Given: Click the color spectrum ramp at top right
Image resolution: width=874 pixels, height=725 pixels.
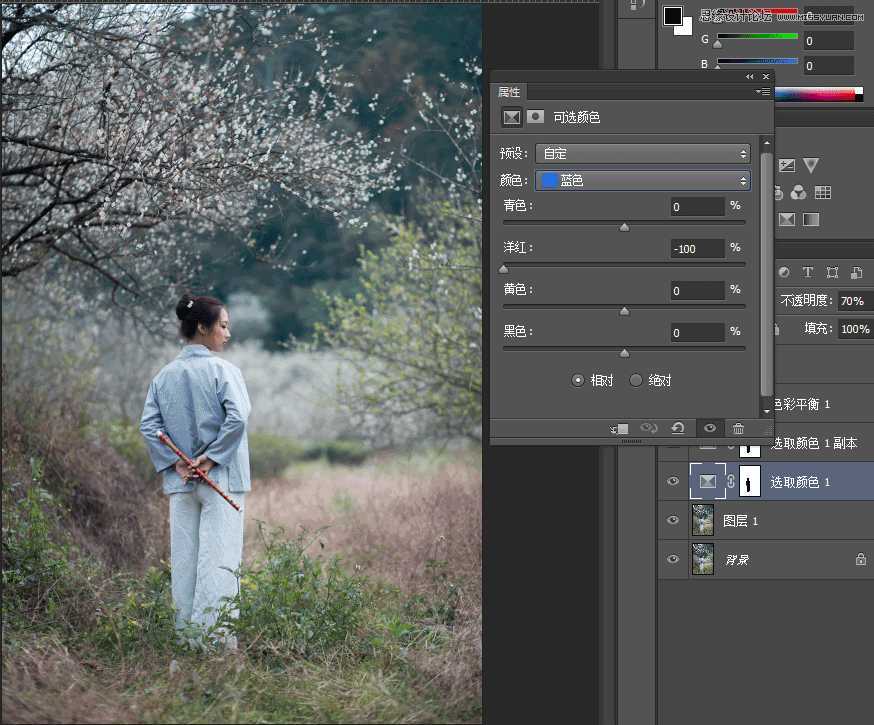Looking at the screenshot, I should pos(820,93).
